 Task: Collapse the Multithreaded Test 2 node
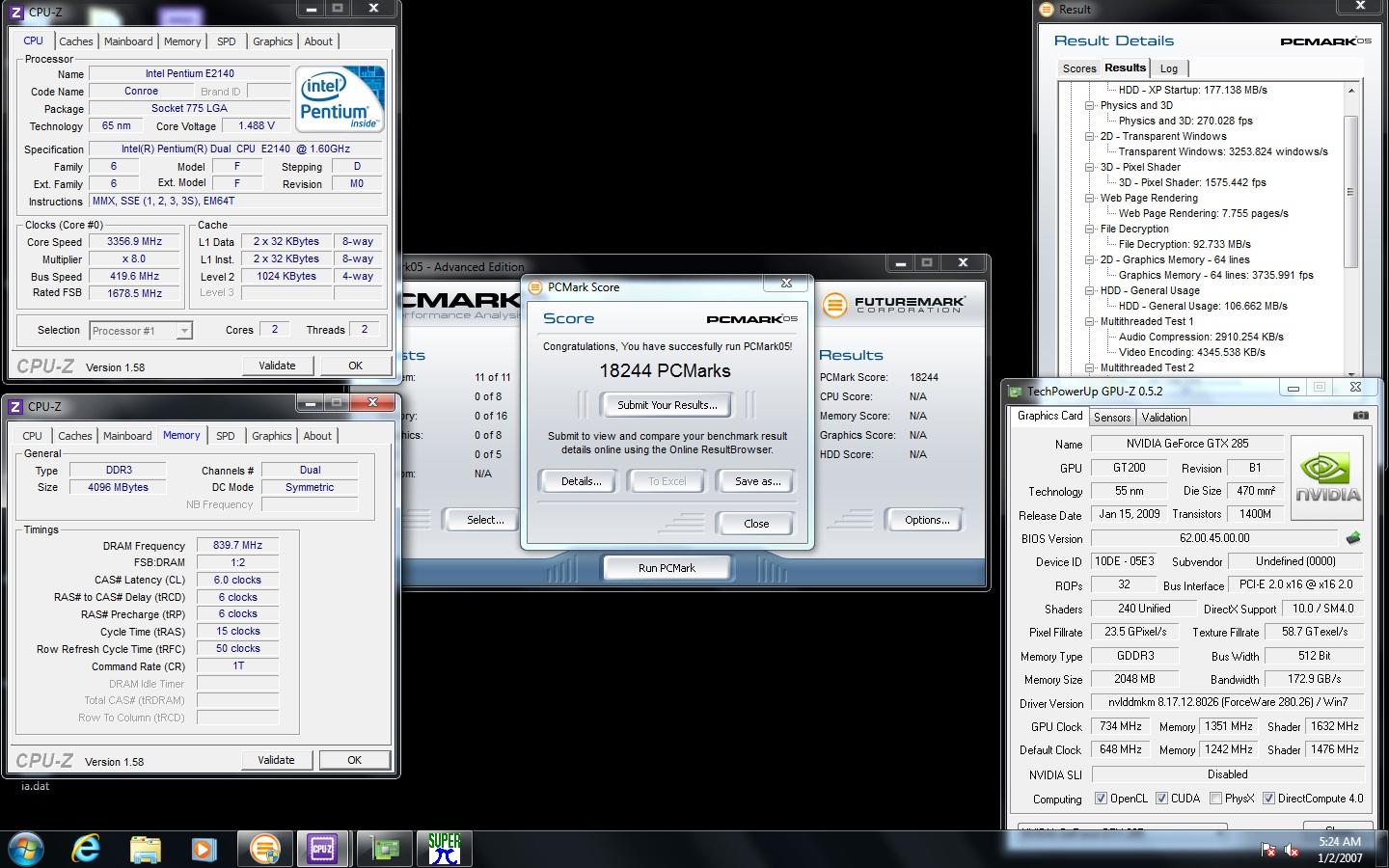(x=1089, y=367)
